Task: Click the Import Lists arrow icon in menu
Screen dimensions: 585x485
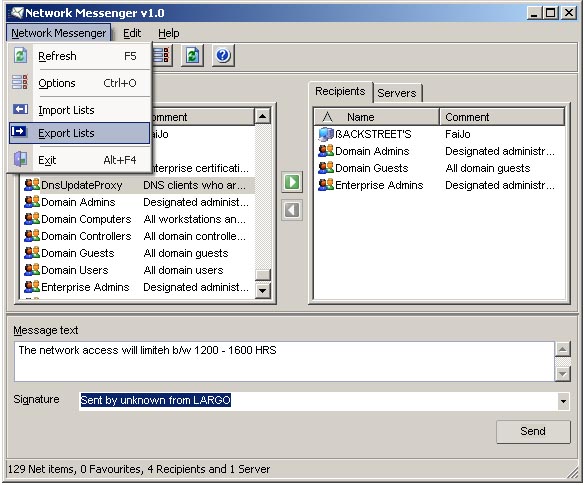Action: 21,109
